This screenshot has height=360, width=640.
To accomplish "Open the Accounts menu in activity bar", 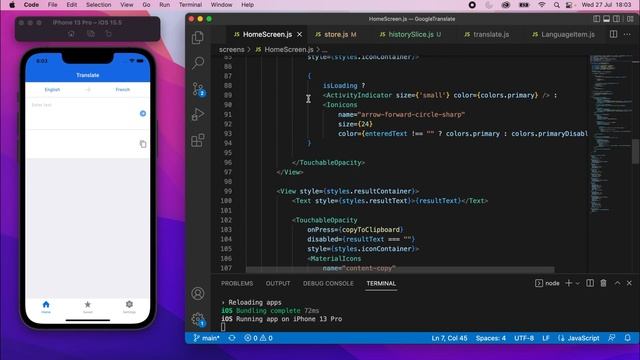I will tap(198, 293).
